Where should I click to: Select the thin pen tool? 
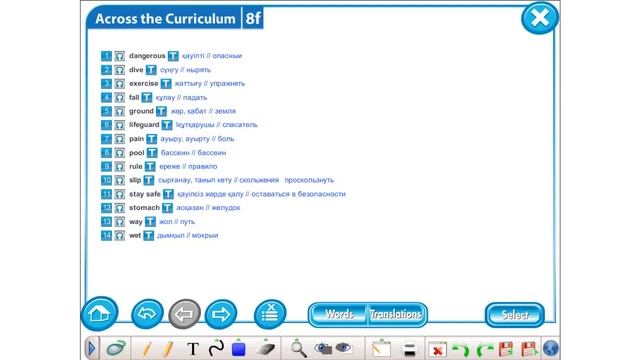click(147, 349)
